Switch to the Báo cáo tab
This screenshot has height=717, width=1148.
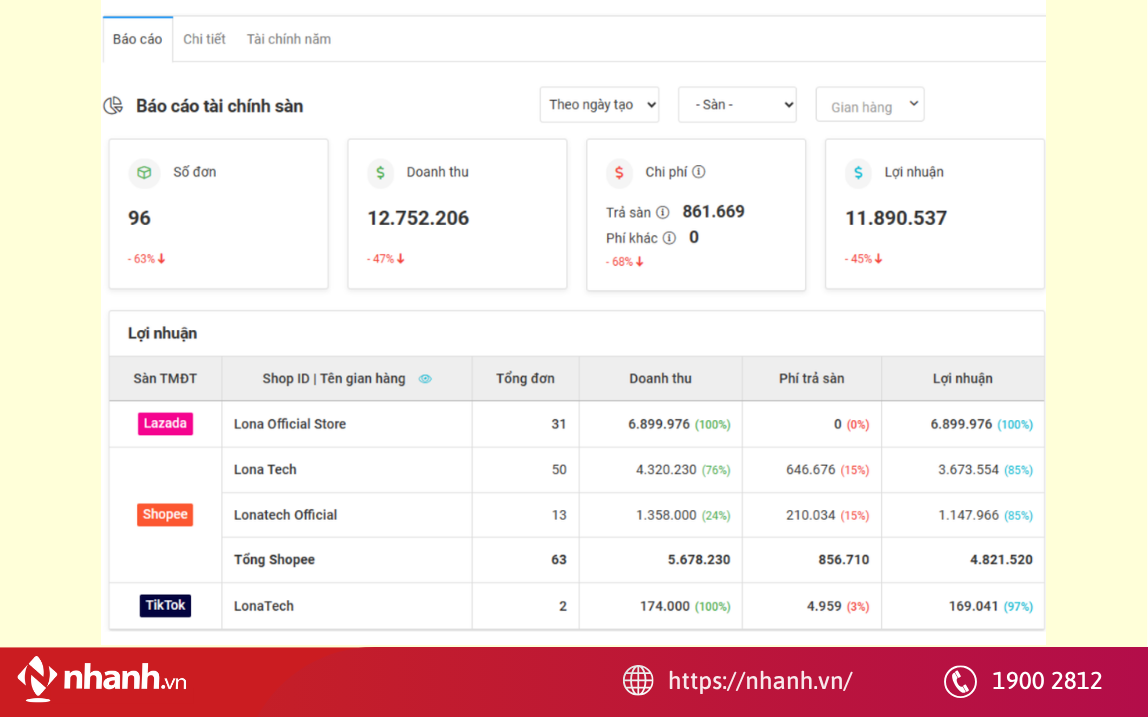point(138,40)
